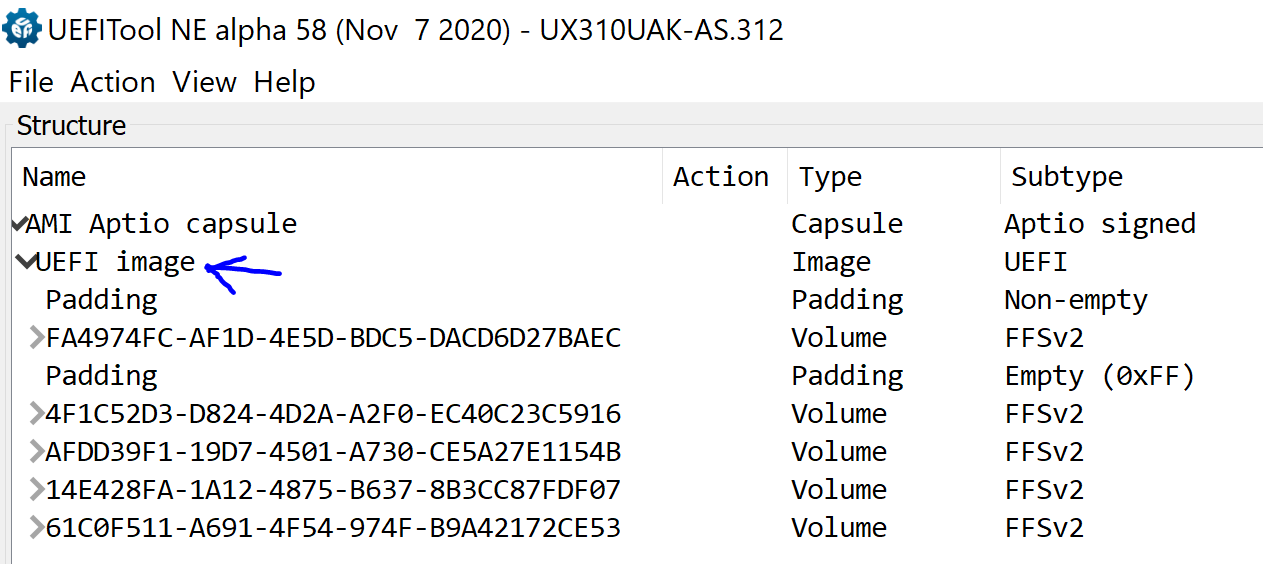This screenshot has width=1263, height=564.
Task: Click the Type column header
Action: [x=830, y=177]
